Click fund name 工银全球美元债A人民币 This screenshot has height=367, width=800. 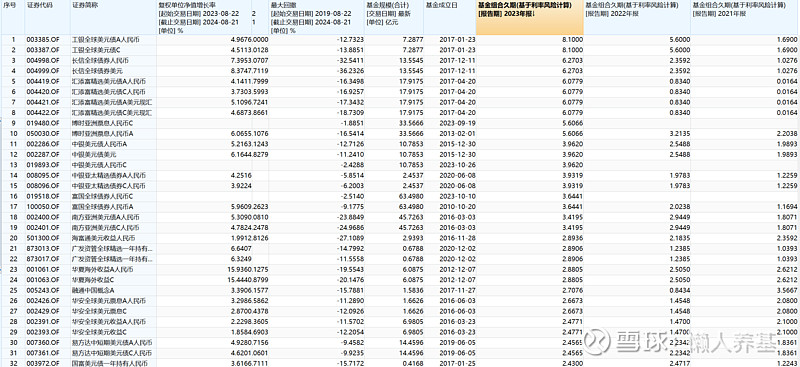pos(106,39)
